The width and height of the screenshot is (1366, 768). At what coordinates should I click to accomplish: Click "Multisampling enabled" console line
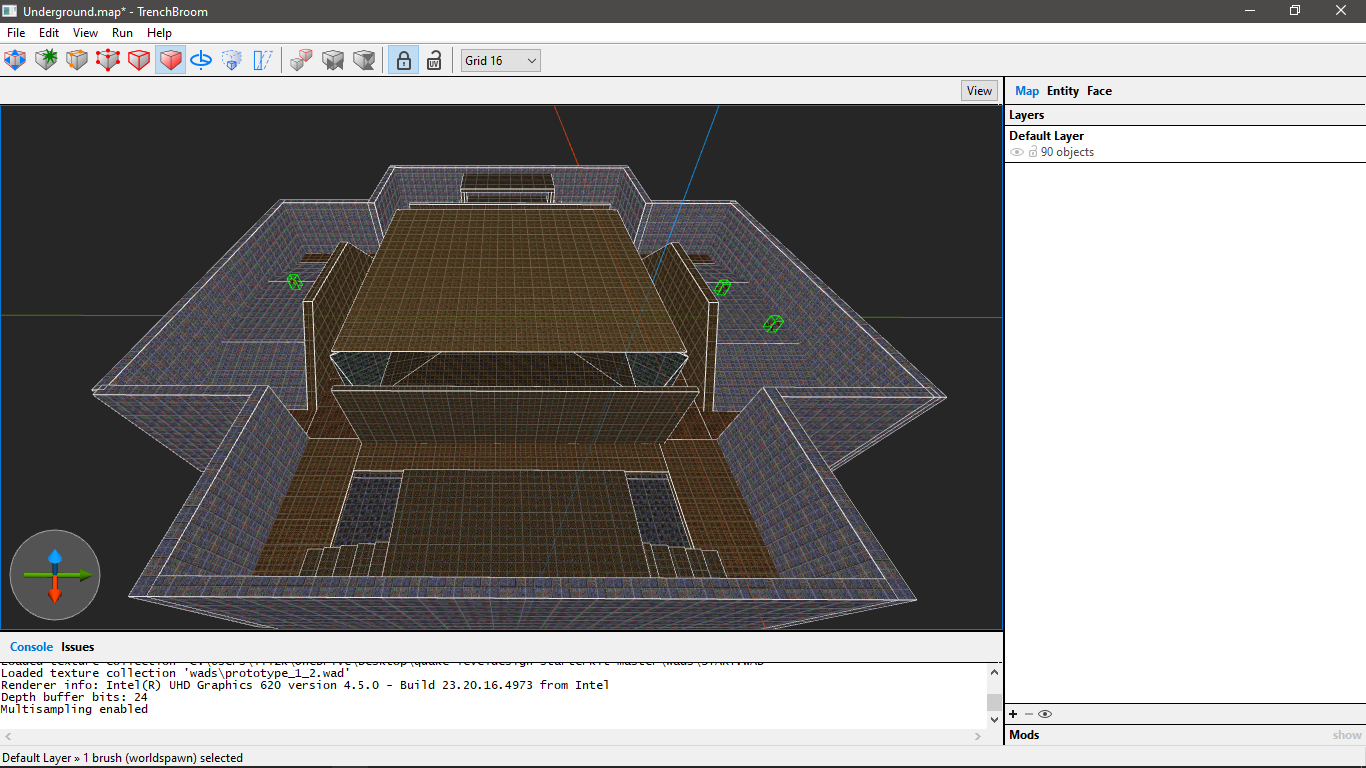pyautogui.click(x=74, y=709)
